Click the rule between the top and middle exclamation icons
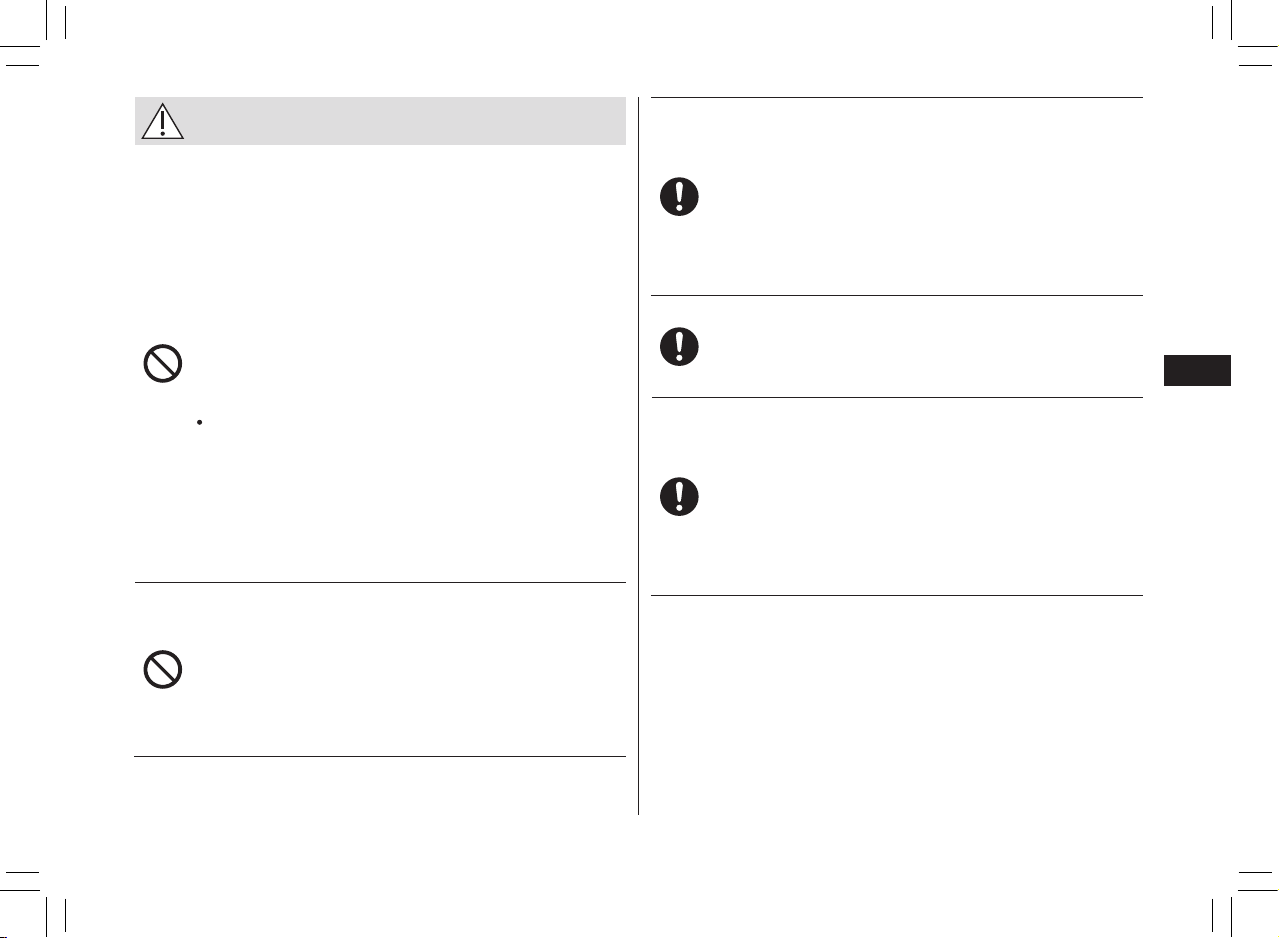Screen dimensions: 1279x938 897,295
